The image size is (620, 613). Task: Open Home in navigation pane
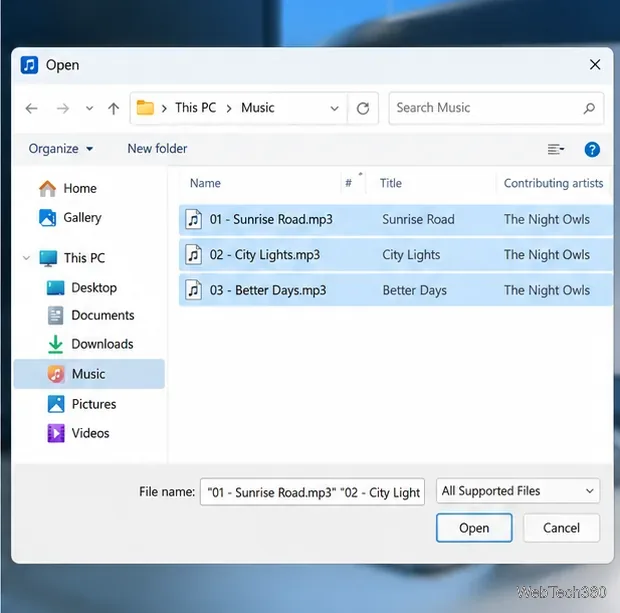(x=80, y=188)
